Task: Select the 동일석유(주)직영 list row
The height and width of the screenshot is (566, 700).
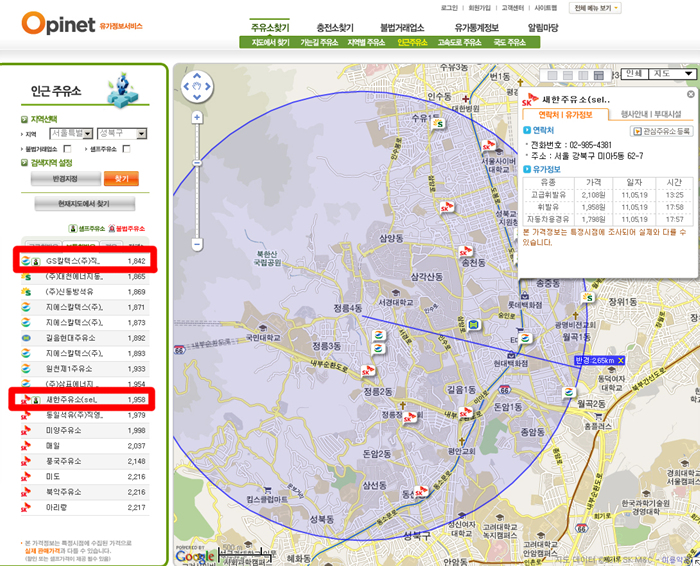Action: (x=85, y=415)
